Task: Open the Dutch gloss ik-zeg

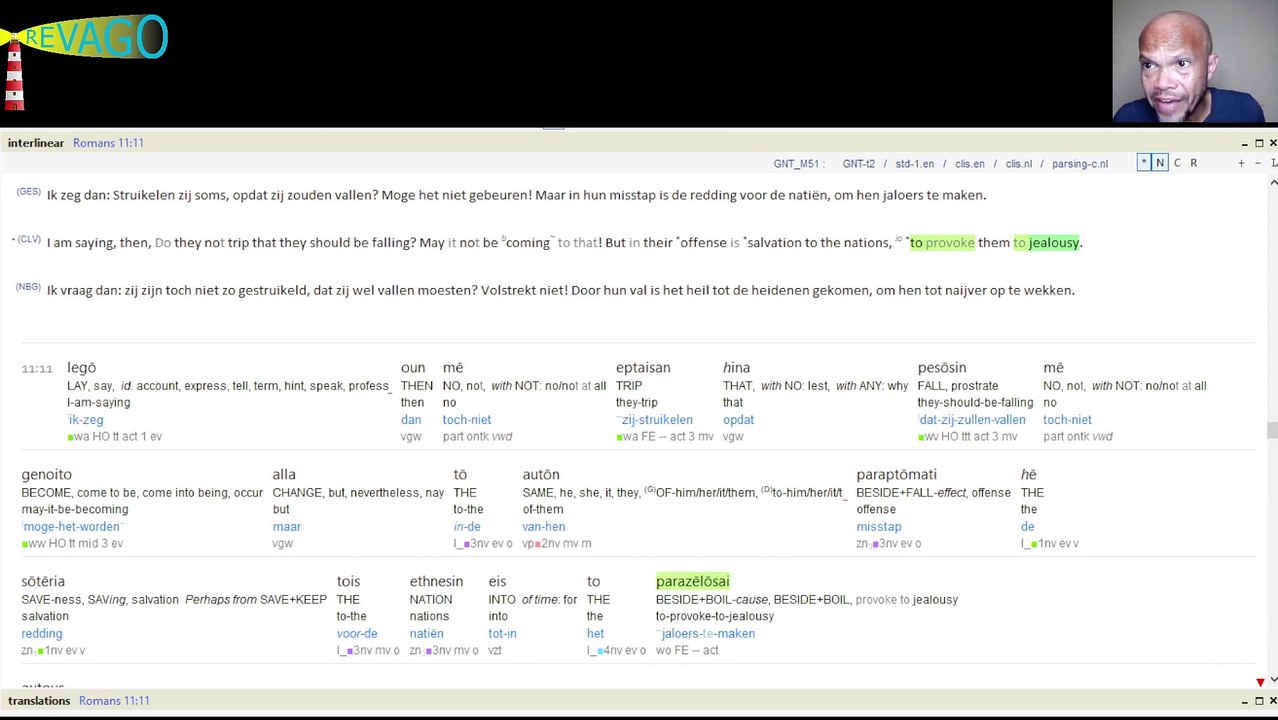Action: coord(85,420)
